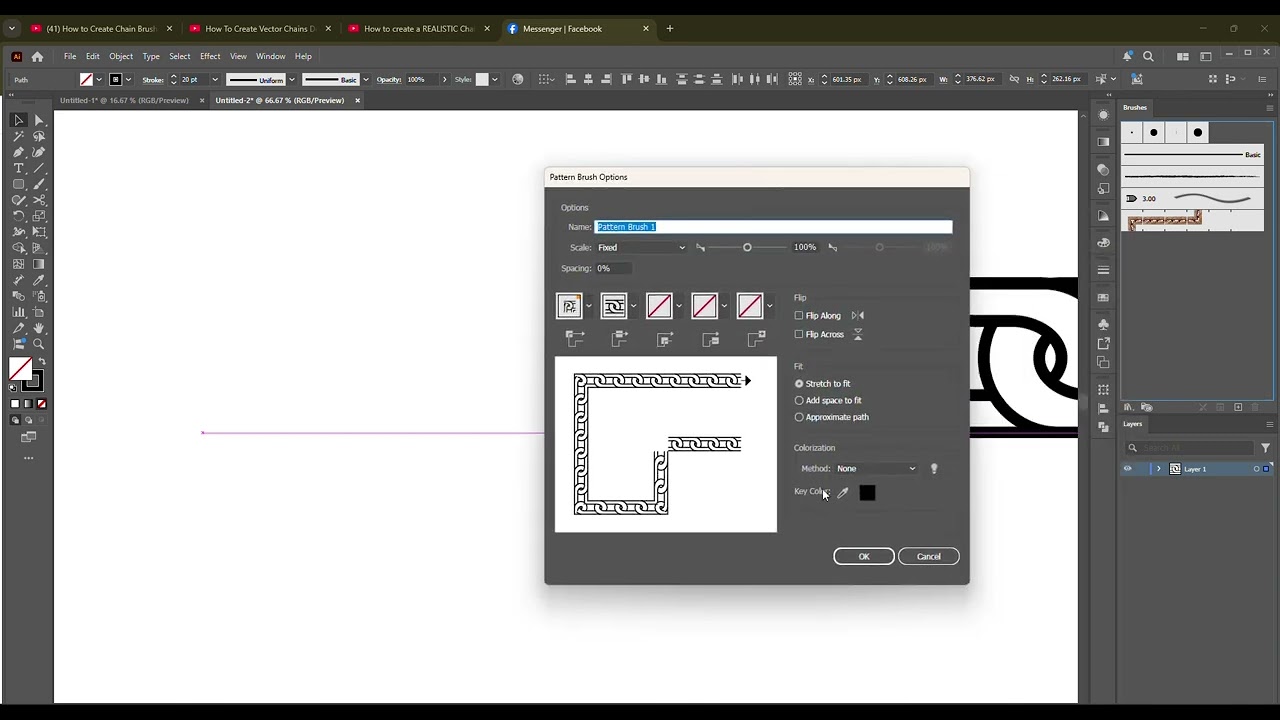Expand the side tile dropdown arrow
The image size is (1280, 720).
point(633,306)
